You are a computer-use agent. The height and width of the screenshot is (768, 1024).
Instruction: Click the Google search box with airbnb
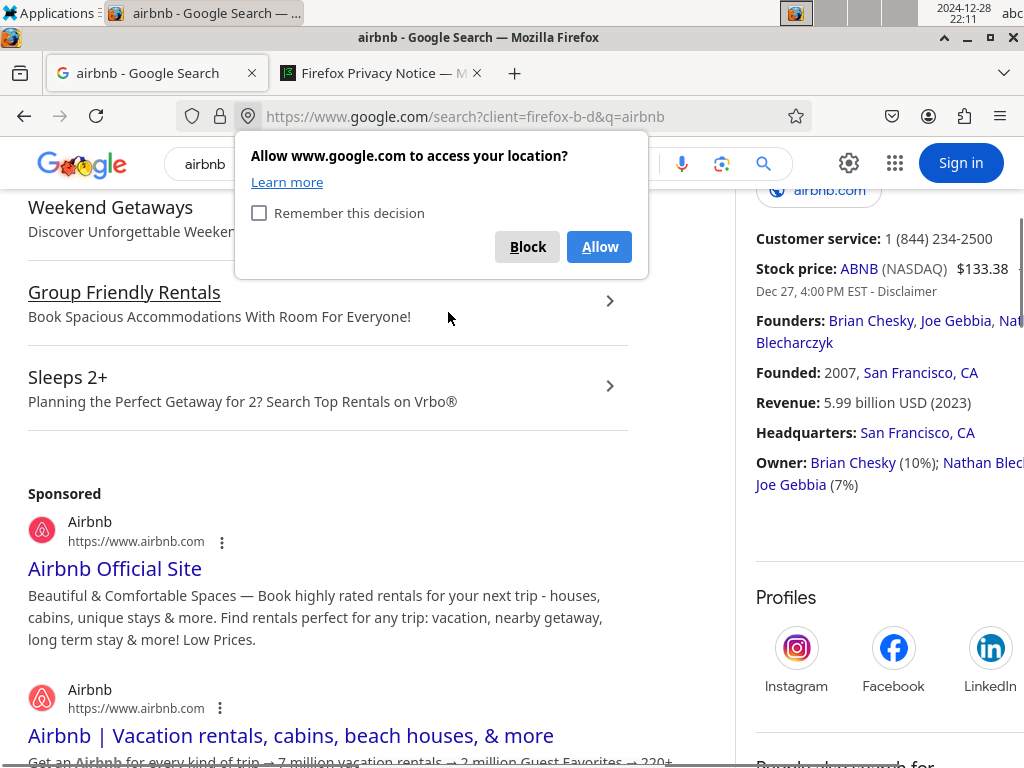(205, 164)
